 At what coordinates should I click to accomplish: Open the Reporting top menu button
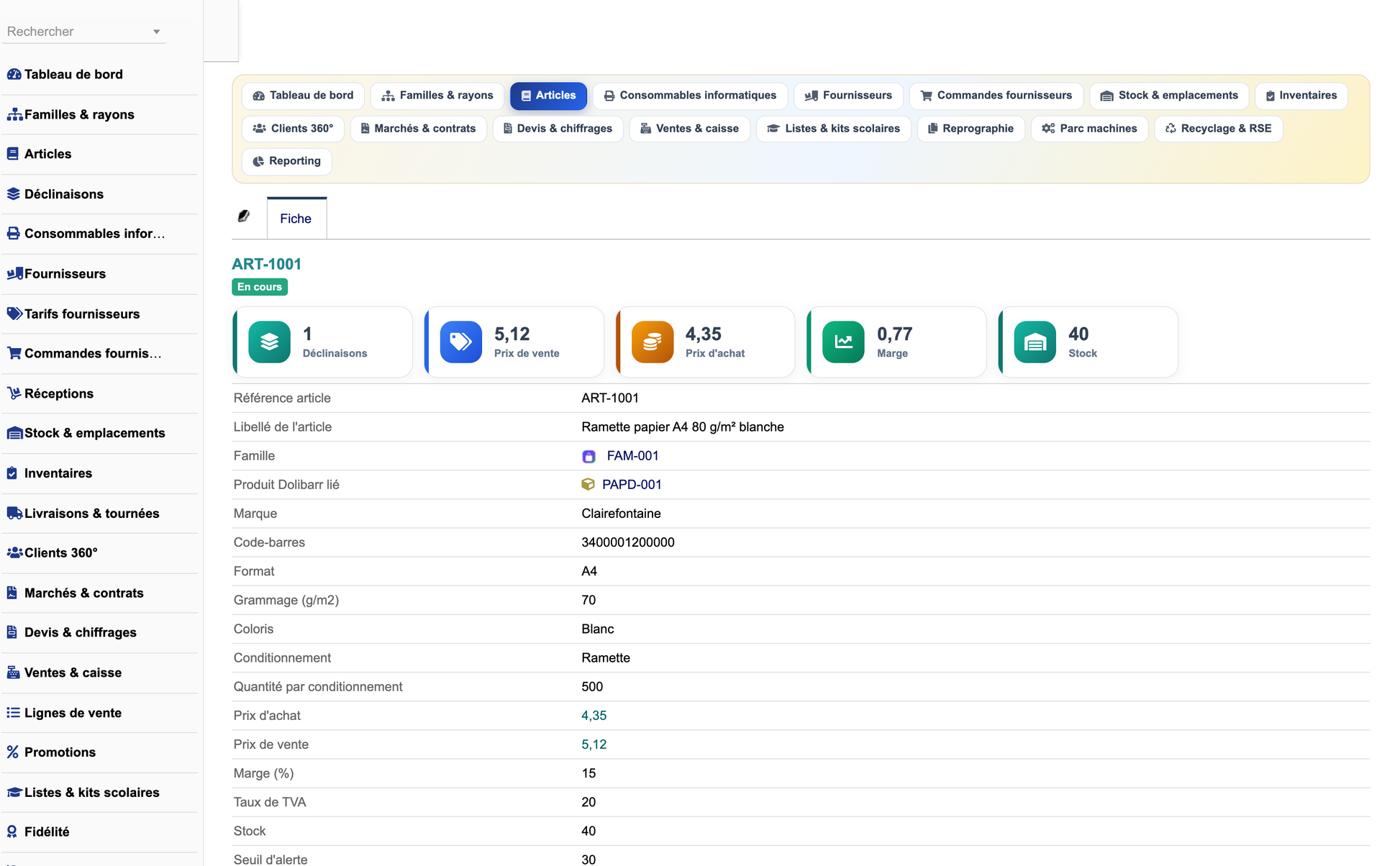click(x=287, y=161)
